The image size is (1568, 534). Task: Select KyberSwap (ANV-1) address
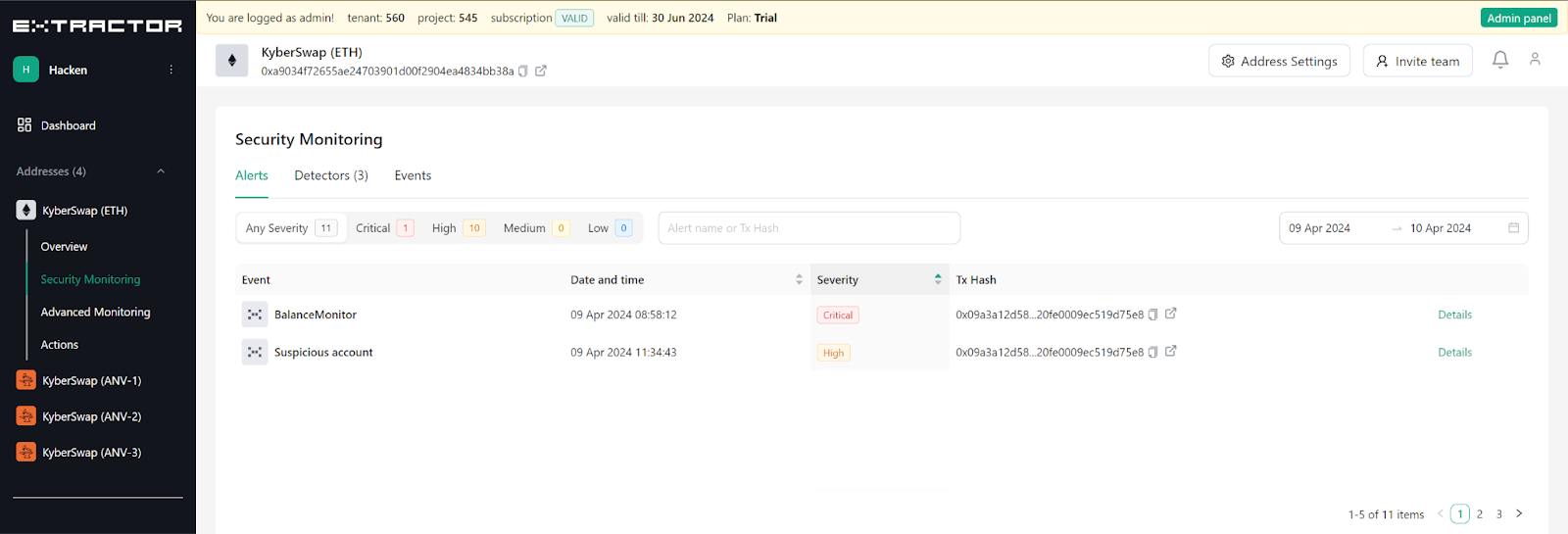(91, 380)
